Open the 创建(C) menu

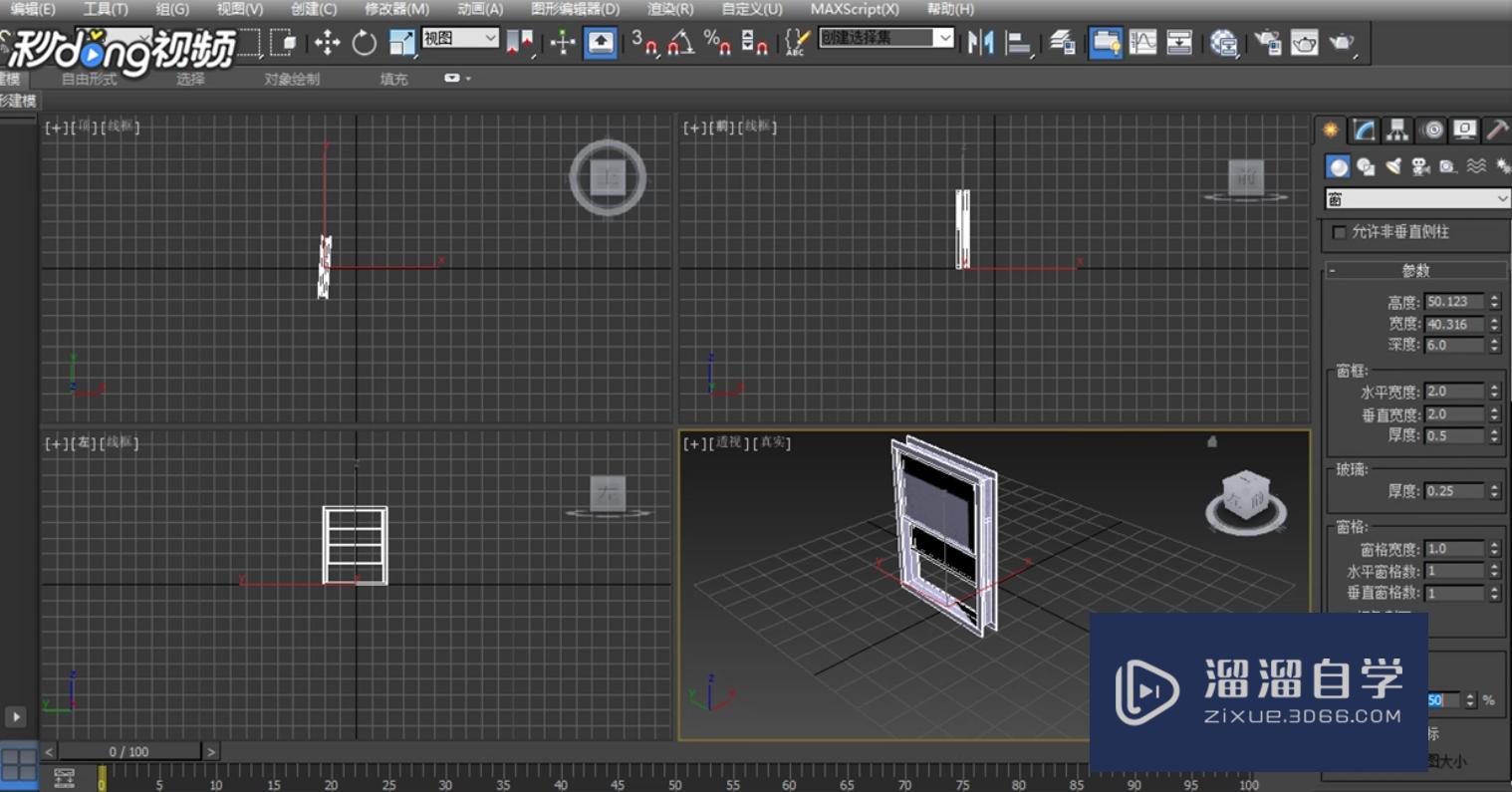point(314,9)
